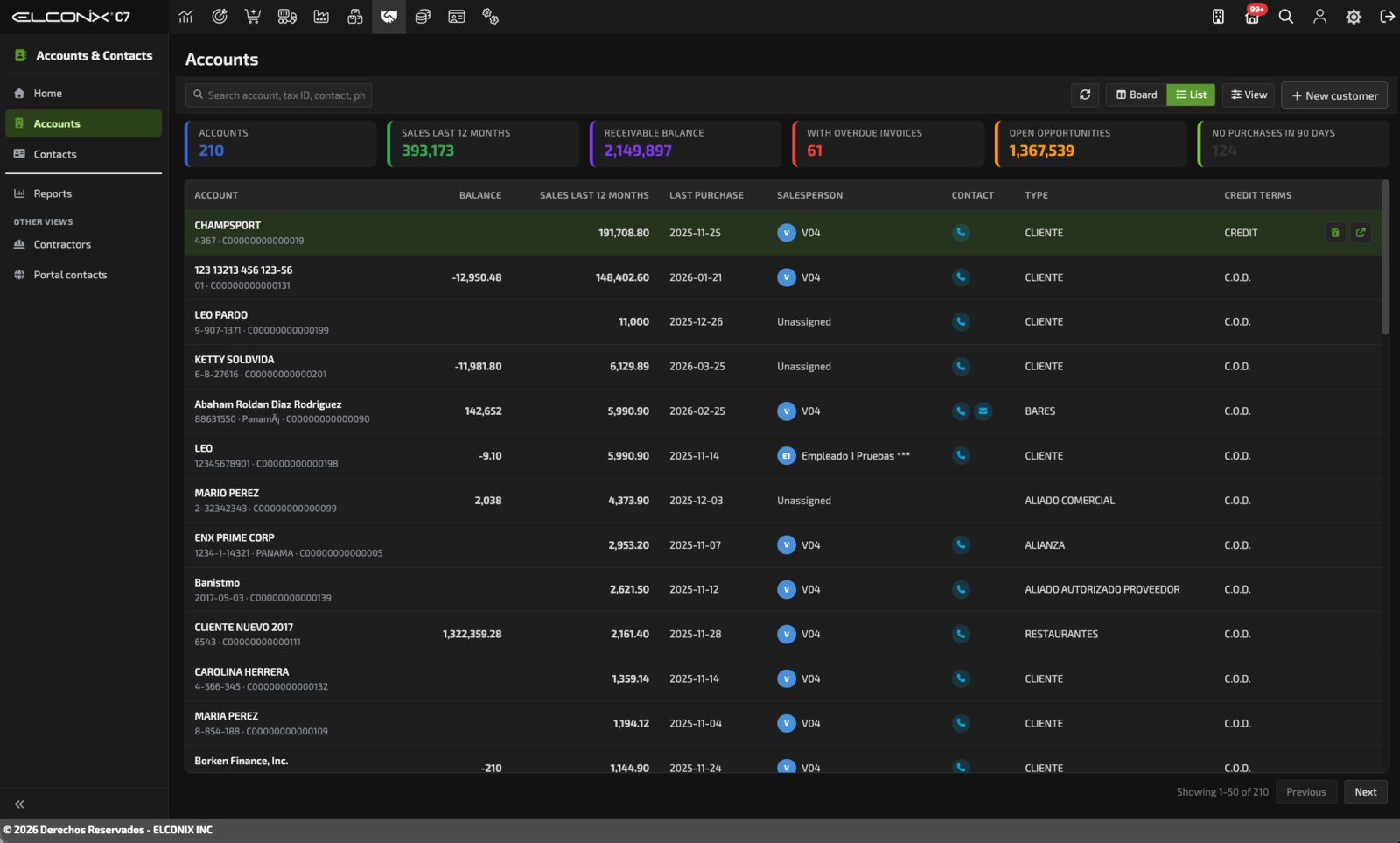The height and width of the screenshot is (843, 1400).
Task: Sort by LAST PURCHASE column header
Action: [706, 195]
